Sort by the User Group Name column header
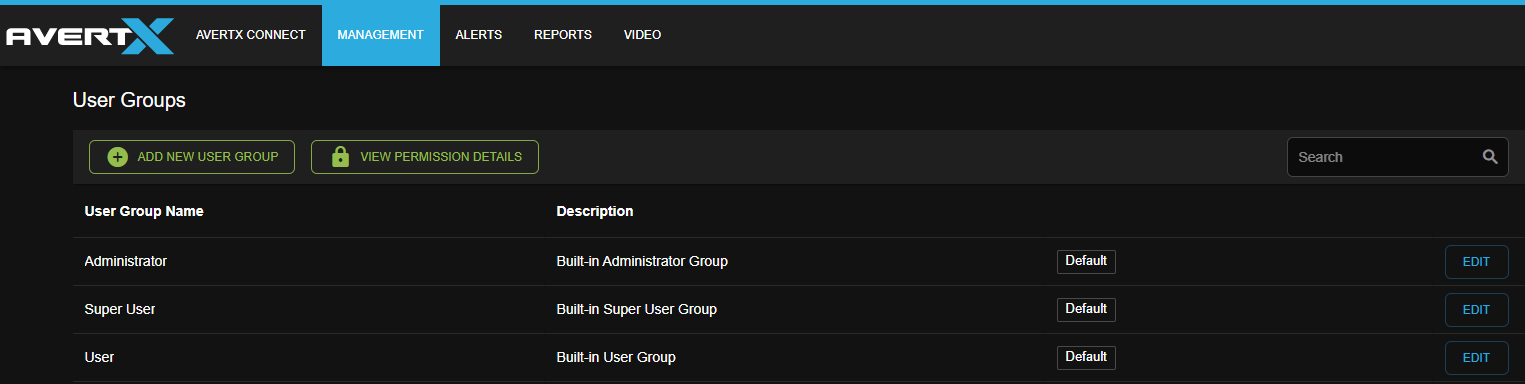Viewport: 1525px width, 384px height. (x=144, y=212)
